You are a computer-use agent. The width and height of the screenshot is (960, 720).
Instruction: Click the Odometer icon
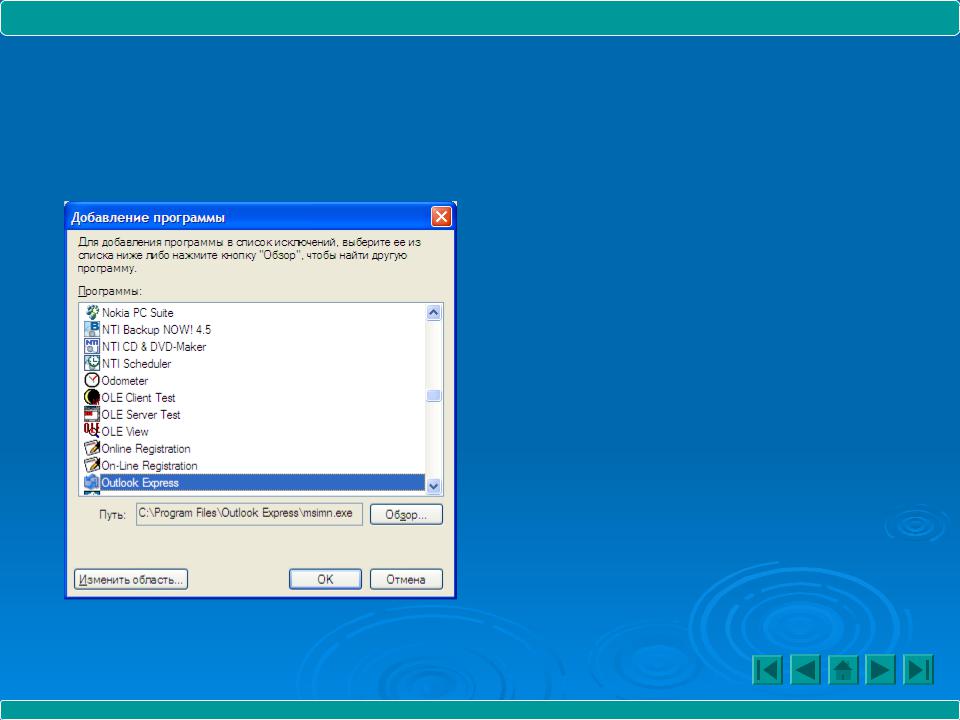tap(92, 380)
